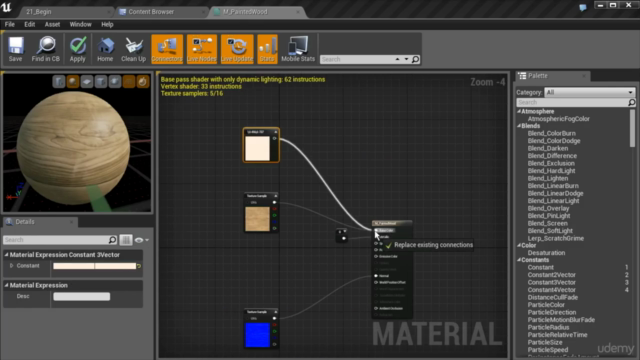
Task: Open the Asset menu
Action: 52,24
